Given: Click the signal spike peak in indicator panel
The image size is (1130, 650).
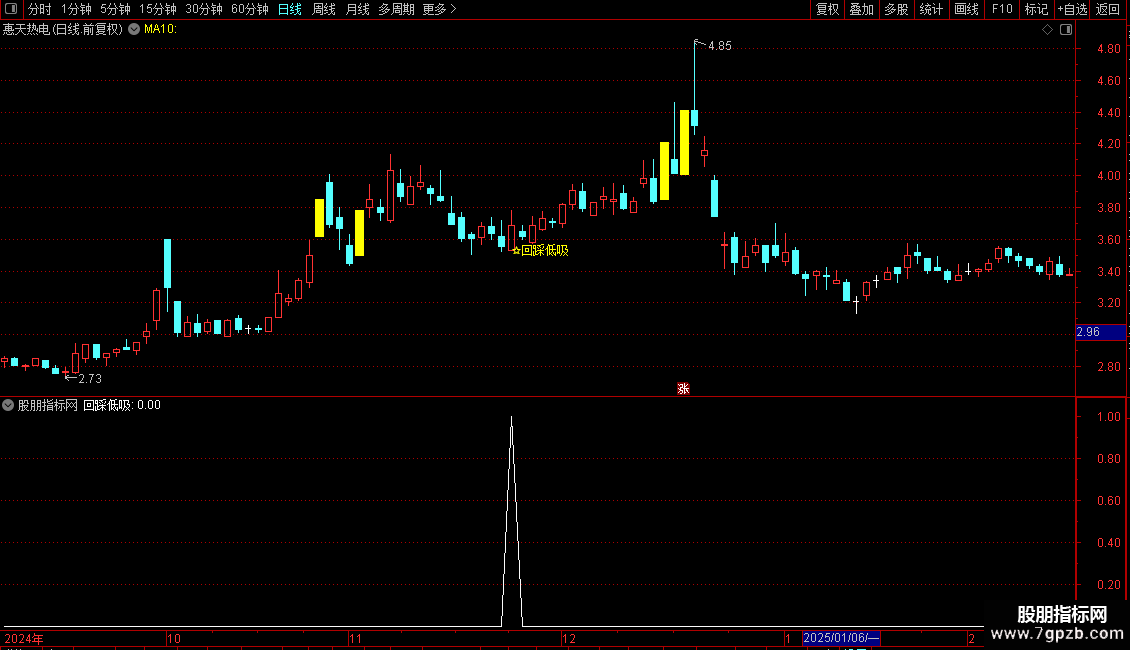Looking at the screenshot, I should pyautogui.click(x=512, y=418).
